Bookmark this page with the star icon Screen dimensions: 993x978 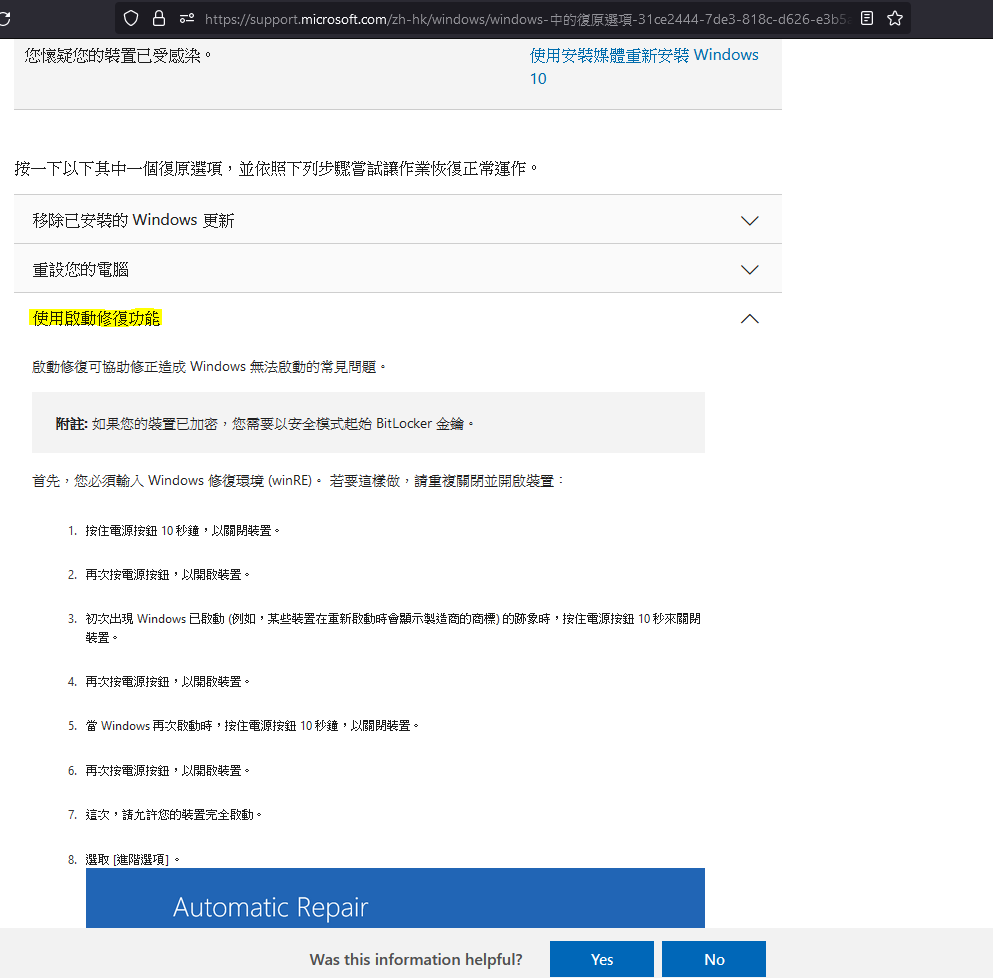(895, 18)
